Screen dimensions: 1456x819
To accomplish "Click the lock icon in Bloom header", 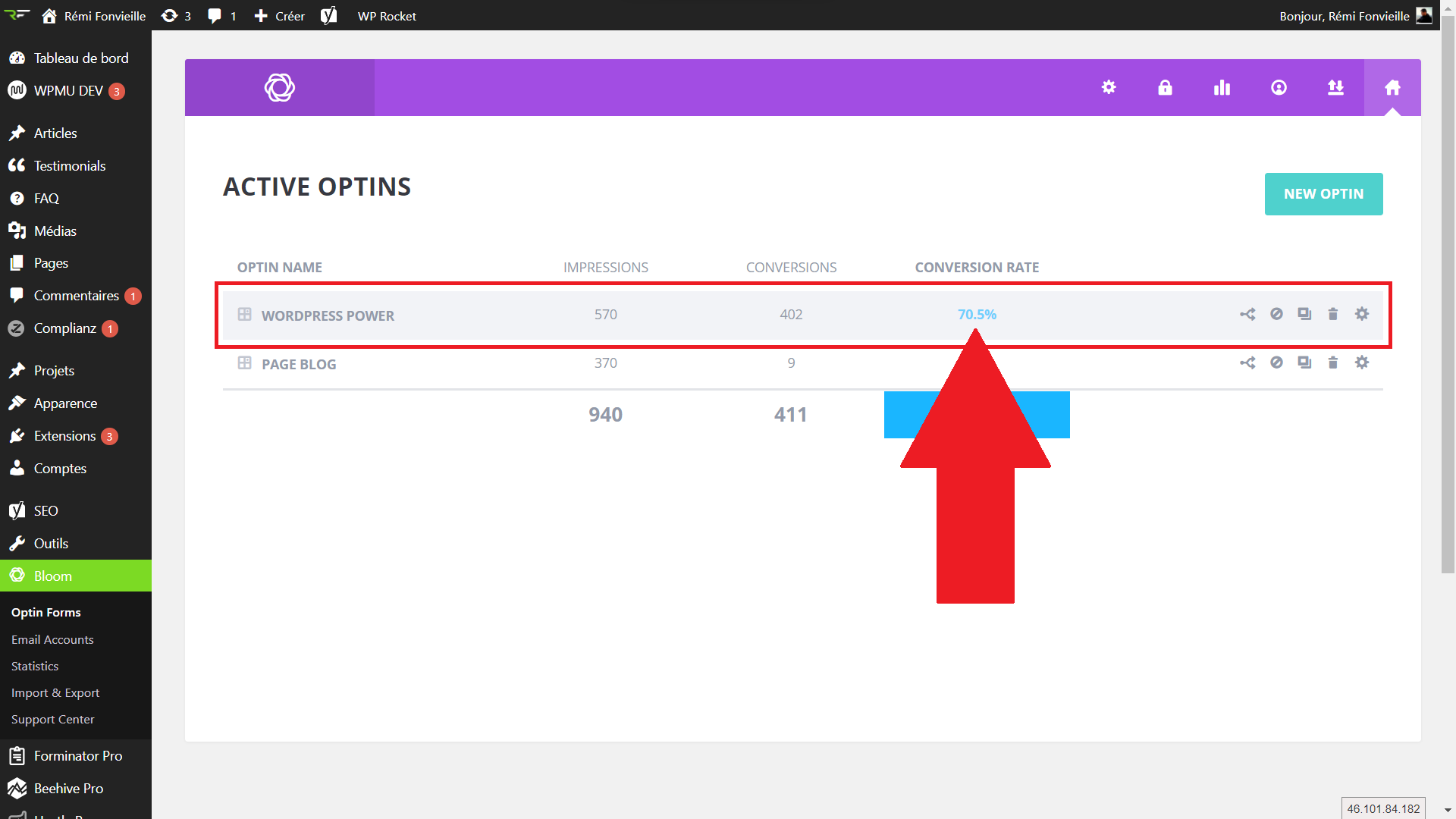I will click(x=1165, y=87).
